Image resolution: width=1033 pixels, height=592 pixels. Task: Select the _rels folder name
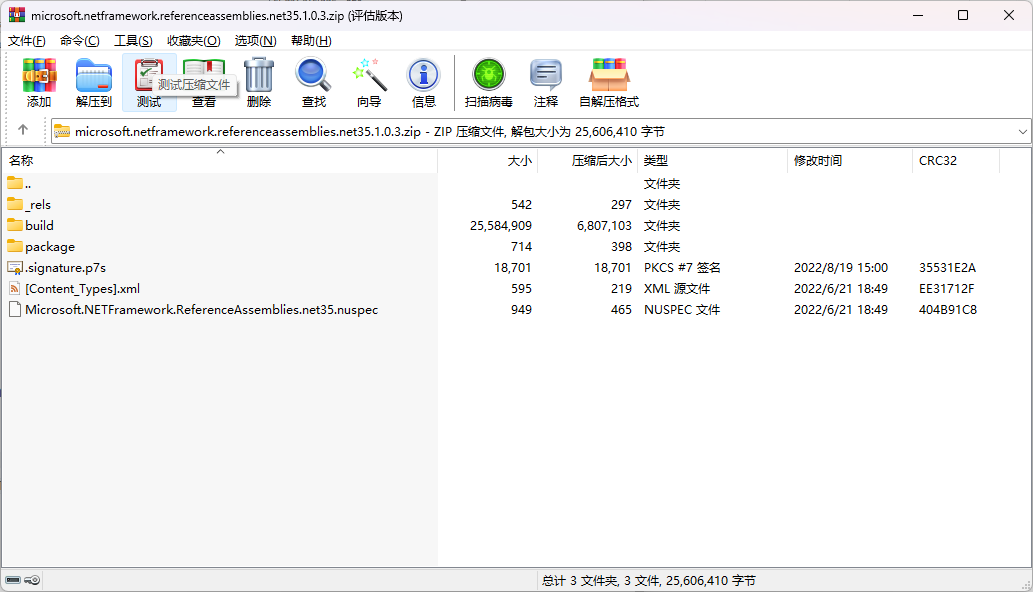click(x=38, y=205)
